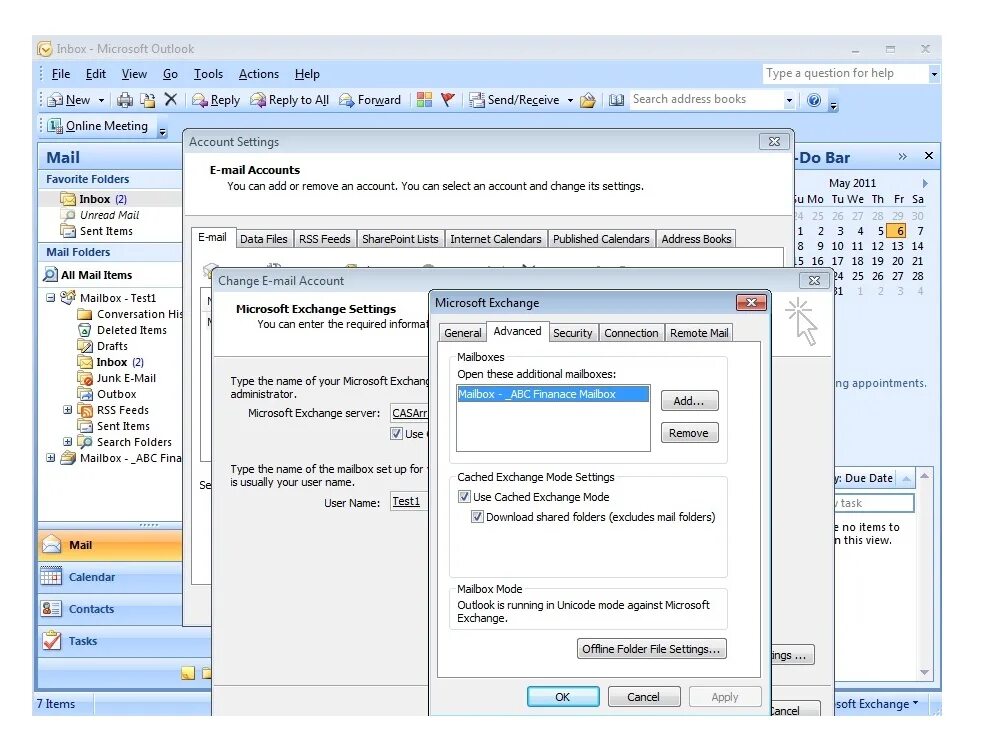
Task: Open Address Books tab in Account Settings
Action: coord(696,239)
